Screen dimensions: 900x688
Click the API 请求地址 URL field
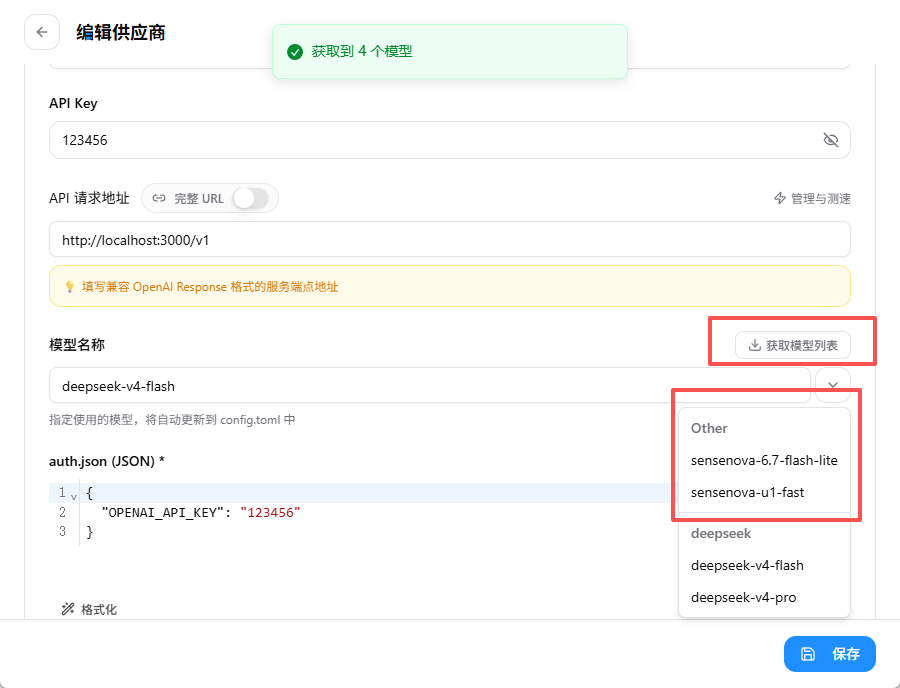click(449, 239)
